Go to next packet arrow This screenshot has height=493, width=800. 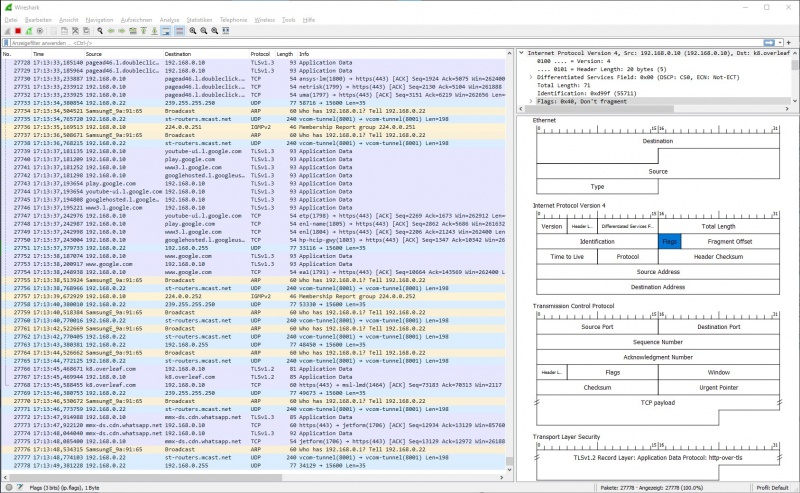click(x=121, y=31)
